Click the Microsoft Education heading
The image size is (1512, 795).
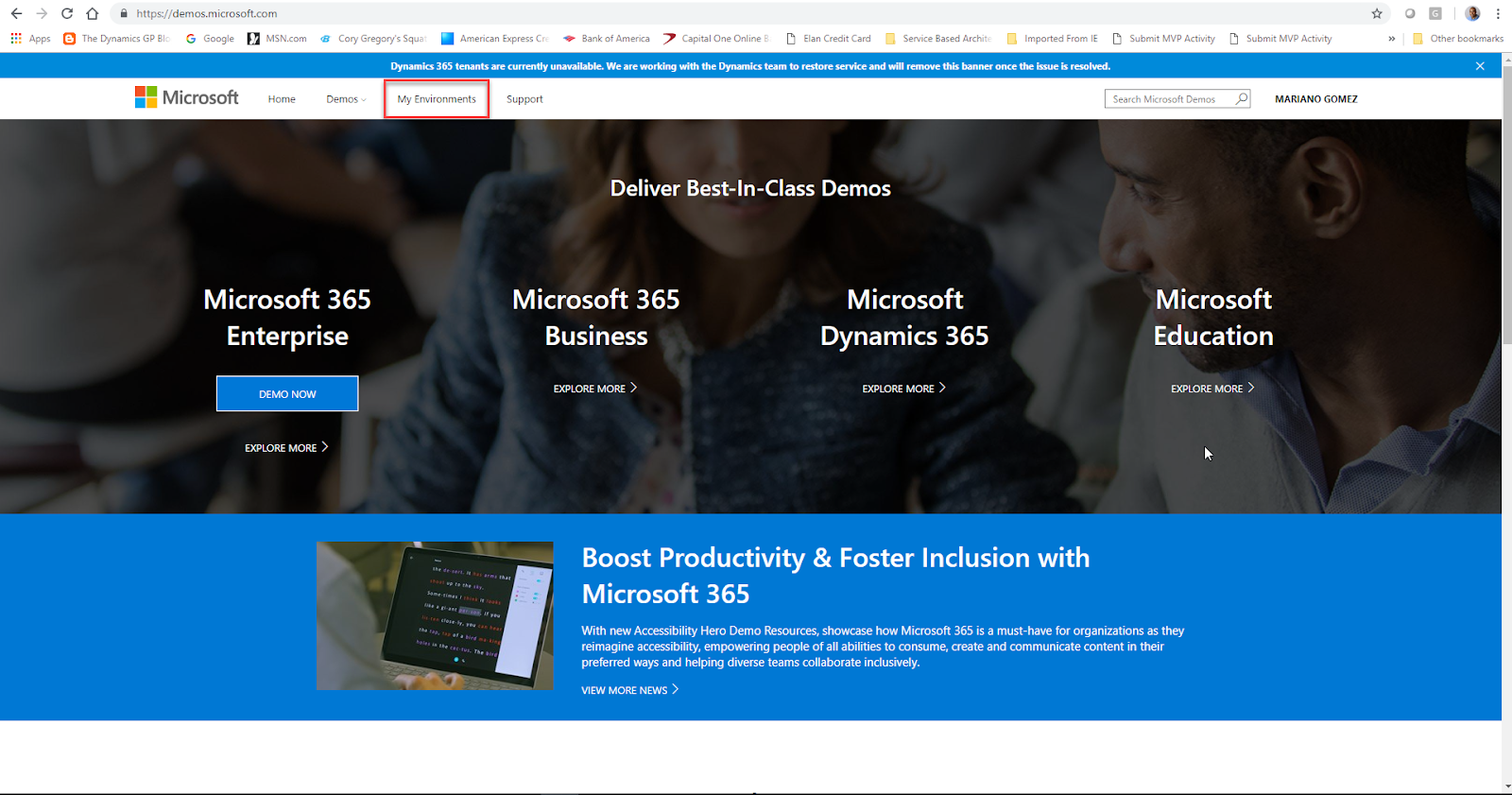click(1213, 318)
